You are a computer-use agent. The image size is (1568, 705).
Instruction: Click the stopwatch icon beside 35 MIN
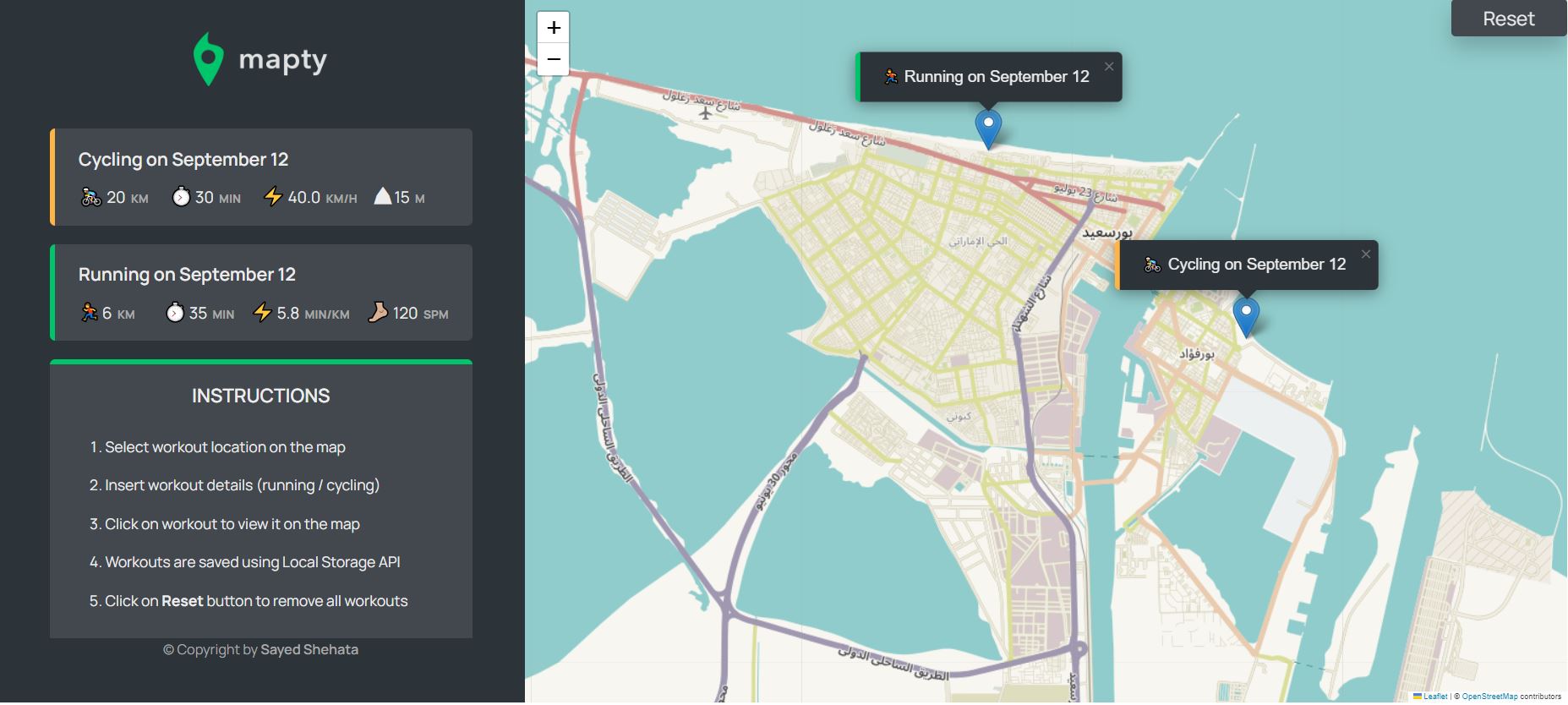175,313
